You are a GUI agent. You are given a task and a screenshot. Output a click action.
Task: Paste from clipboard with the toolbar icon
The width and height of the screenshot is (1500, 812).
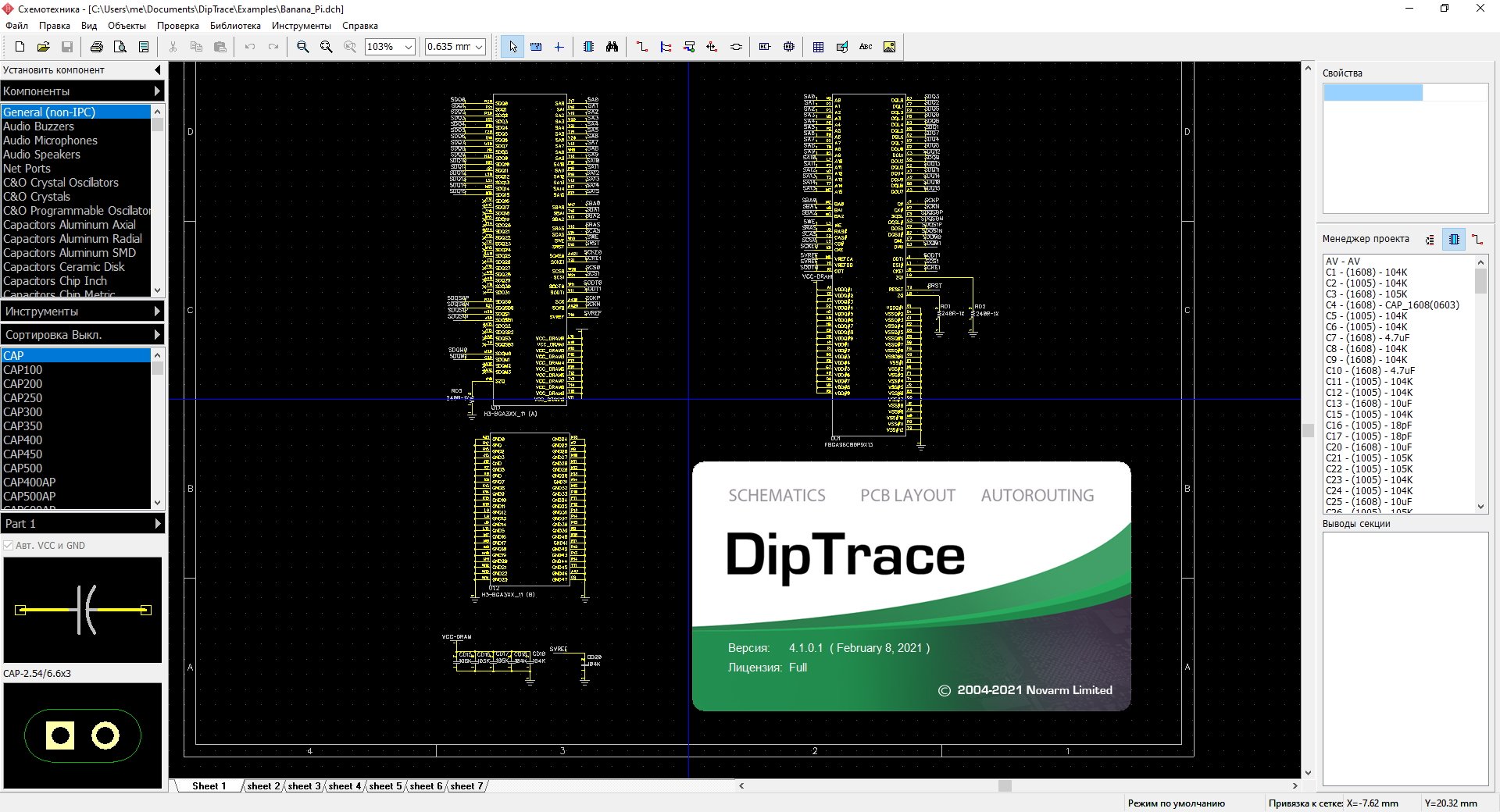[220, 47]
